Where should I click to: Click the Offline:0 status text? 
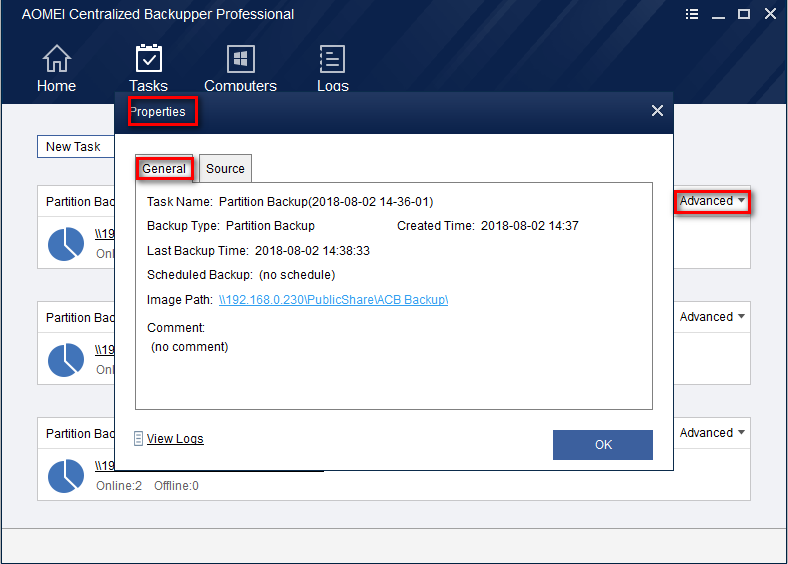pos(176,486)
